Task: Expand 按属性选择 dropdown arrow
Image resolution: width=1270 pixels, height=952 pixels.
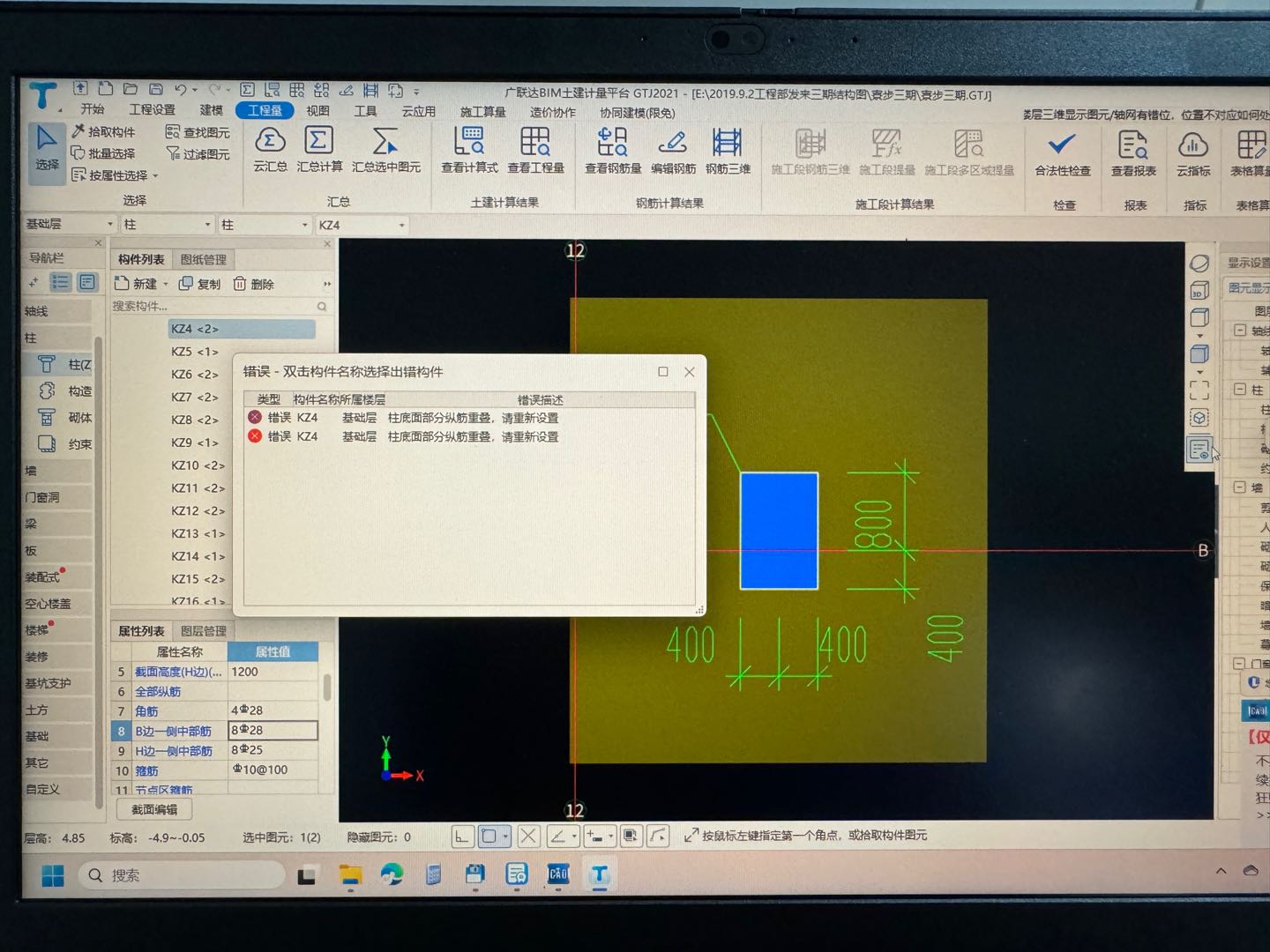Action: pyautogui.click(x=156, y=176)
